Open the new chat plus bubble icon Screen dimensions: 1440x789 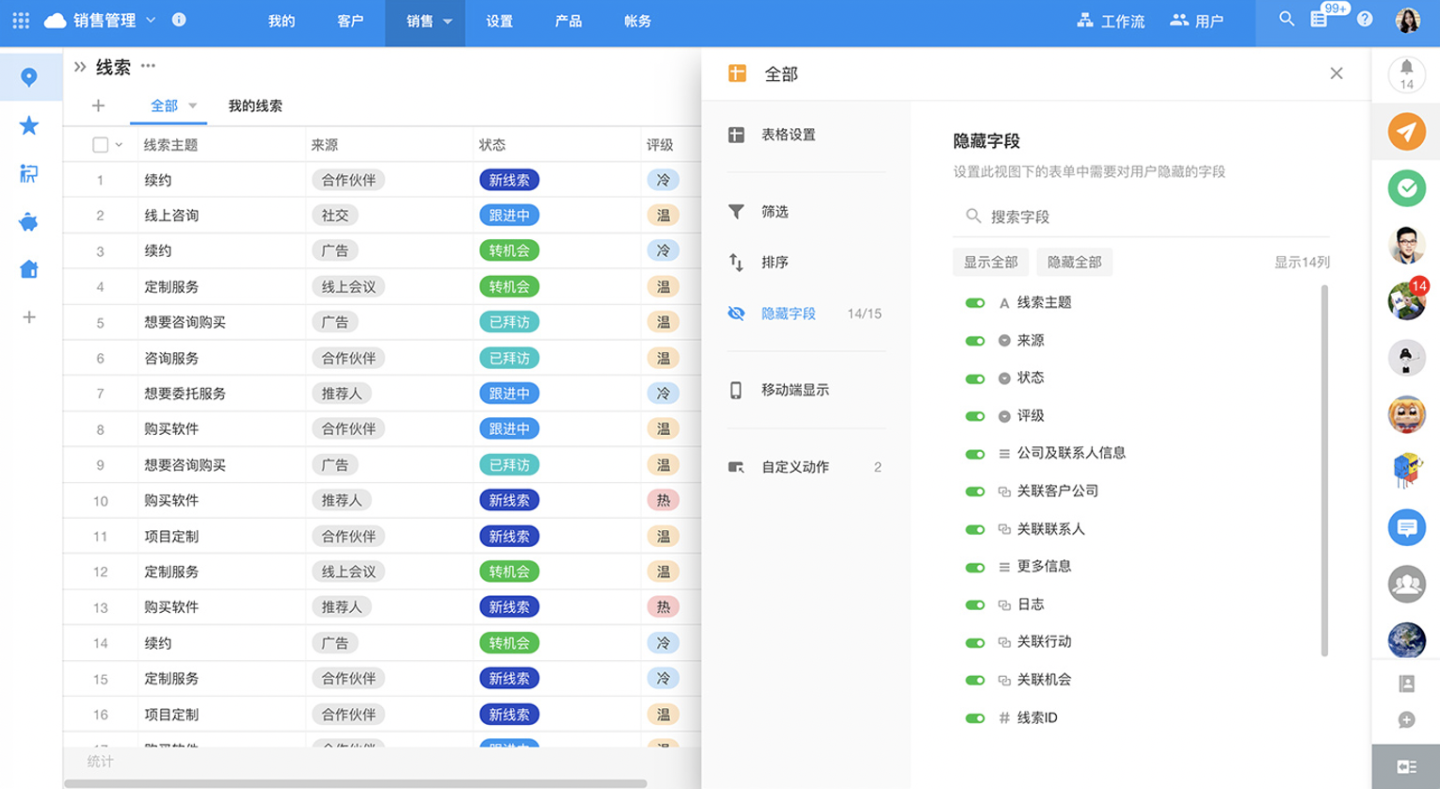1407,720
